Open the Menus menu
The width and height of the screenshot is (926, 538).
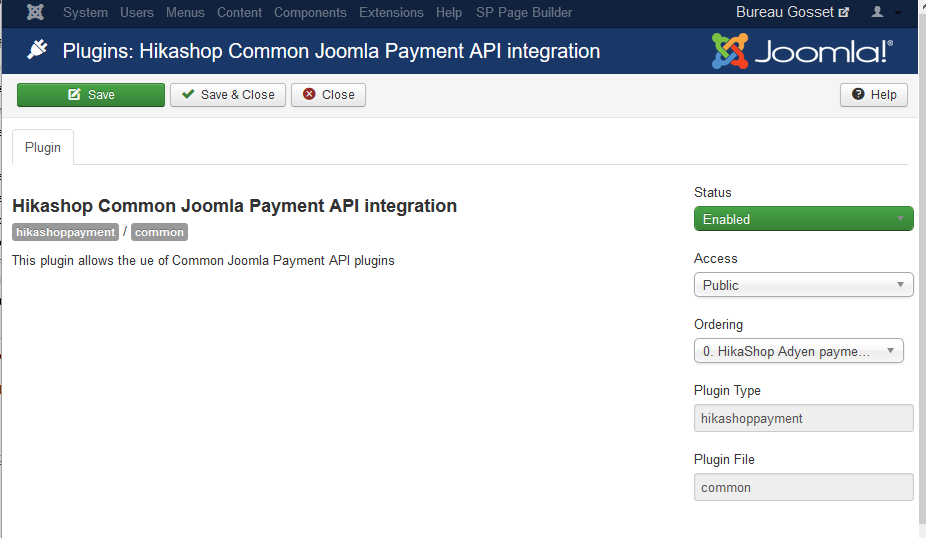click(x=185, y=12)
